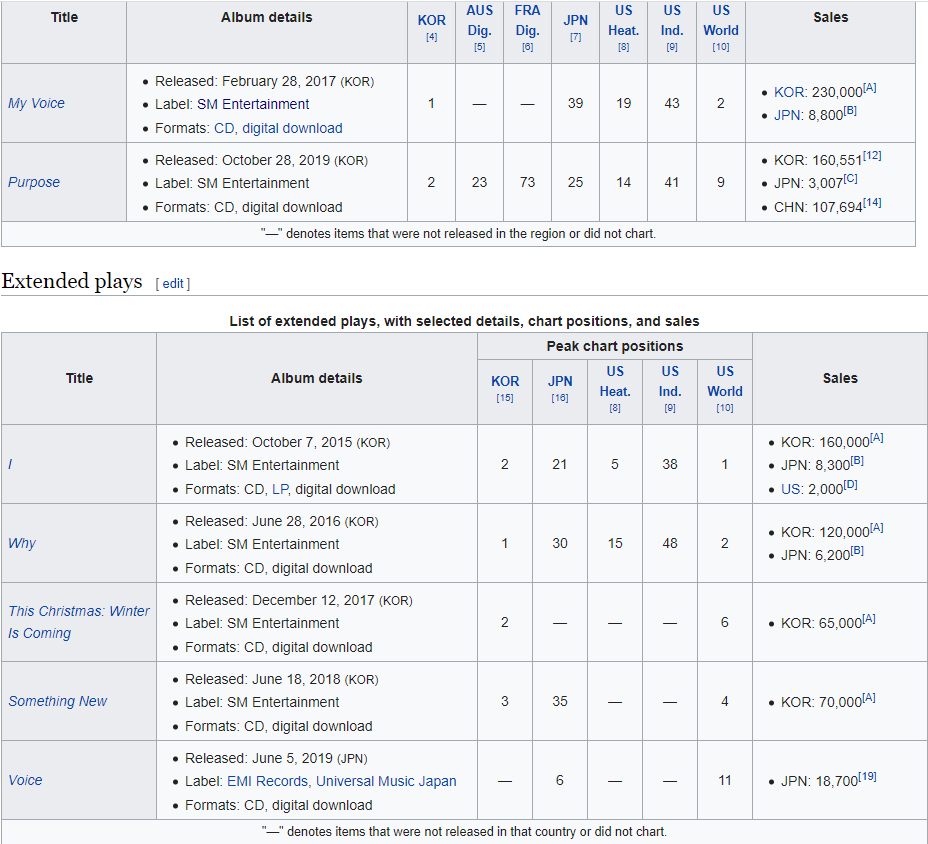Viewport: 928px width, 844px height.
Task: Click the JPN header link above reference [16]
Action: (x=560, y=381)
